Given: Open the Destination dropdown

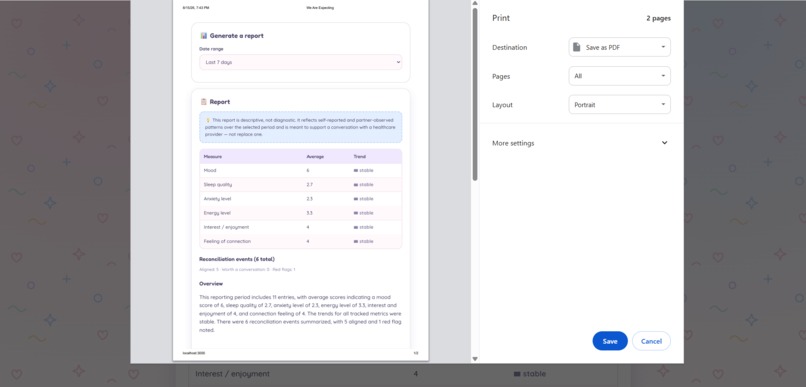Looking at the screenshot, I should coord(619,47).
